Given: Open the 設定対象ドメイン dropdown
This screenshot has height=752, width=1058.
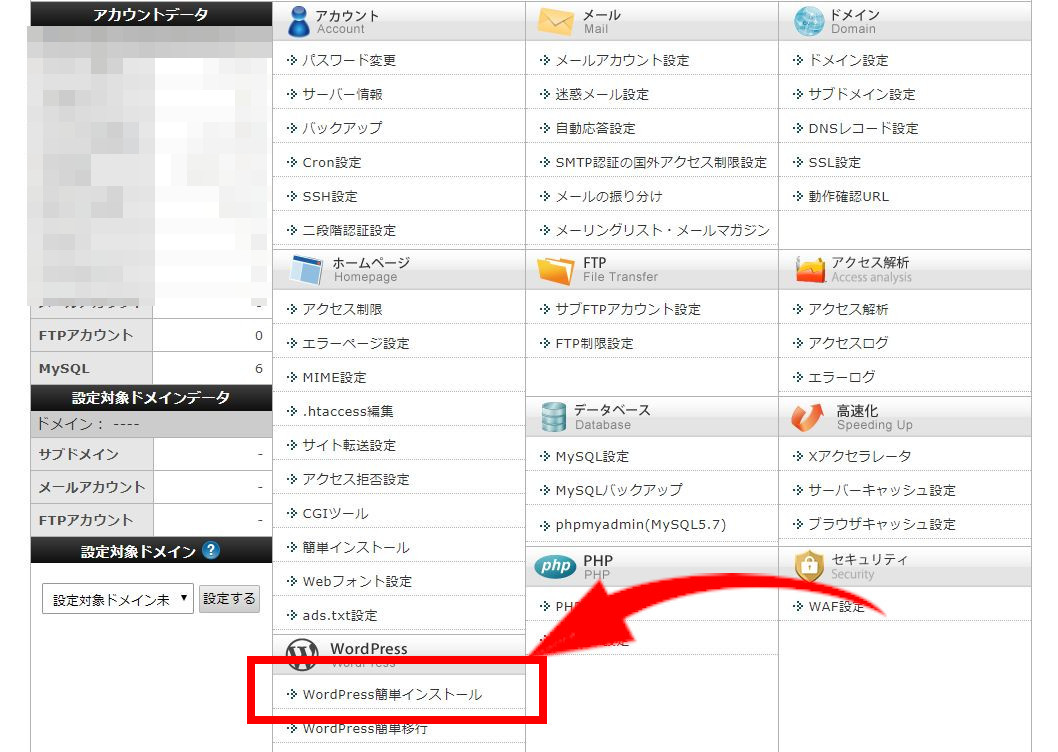Looking at the screenshot, I should pyautogui.click(x=117, y=599).
